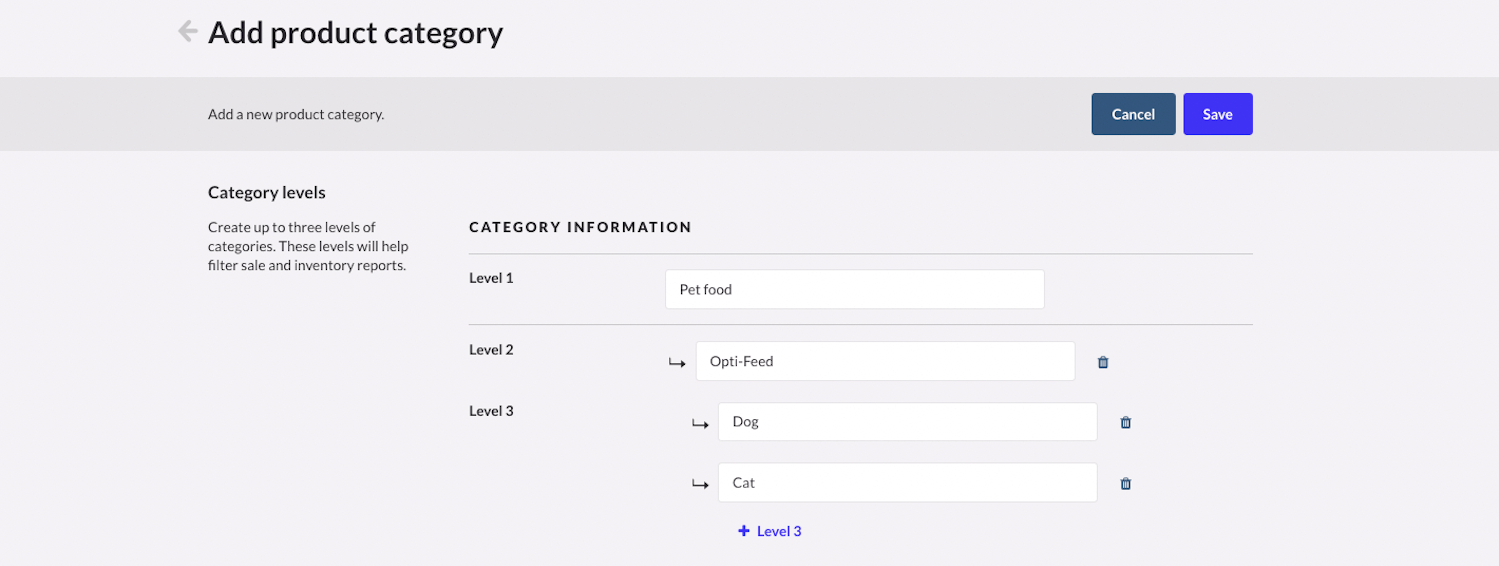Click into the Dog text field

(907, 422)
